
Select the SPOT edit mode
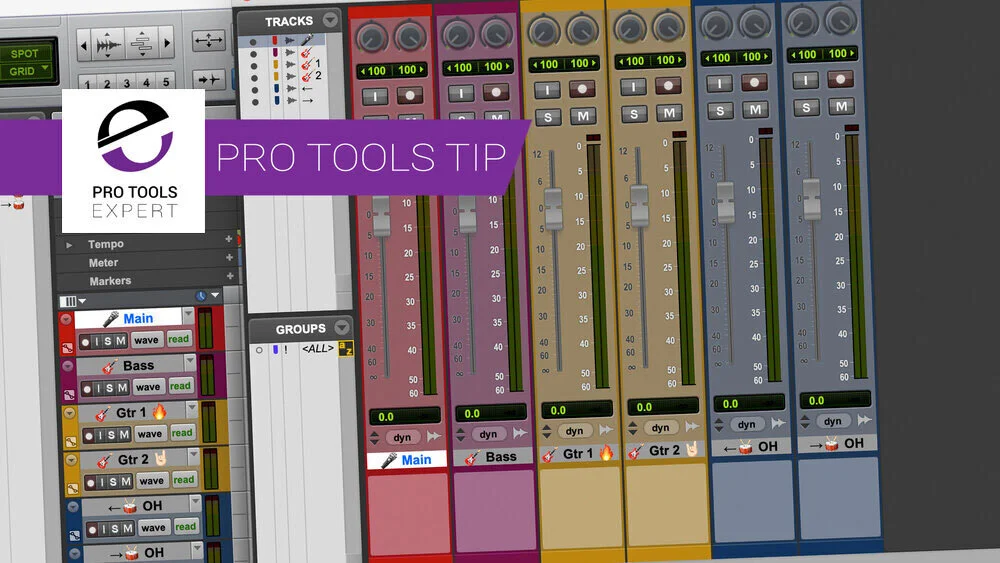24,54
